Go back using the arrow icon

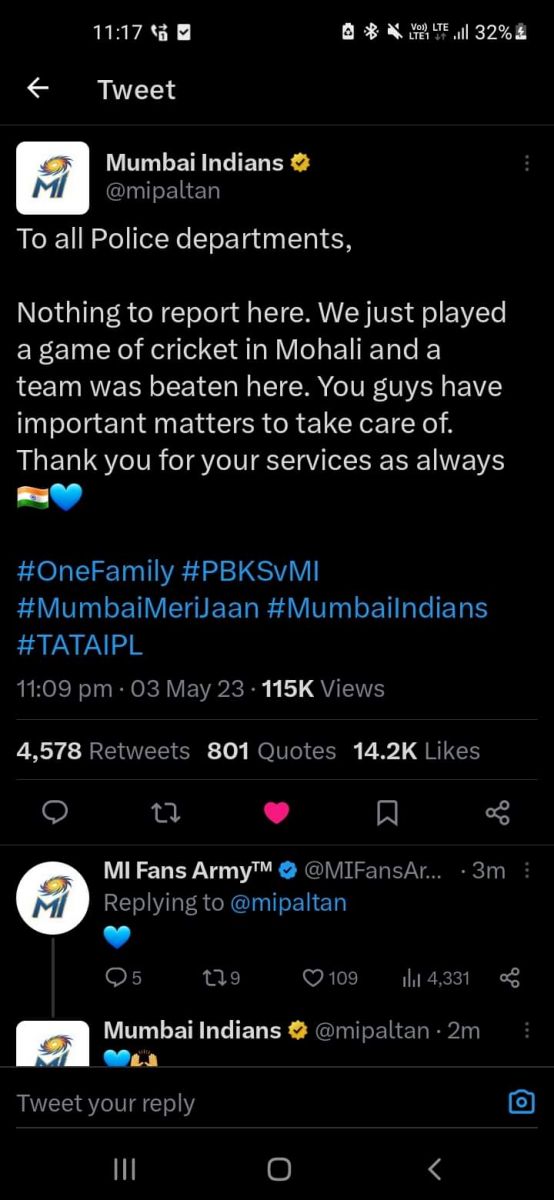(38, 89)
